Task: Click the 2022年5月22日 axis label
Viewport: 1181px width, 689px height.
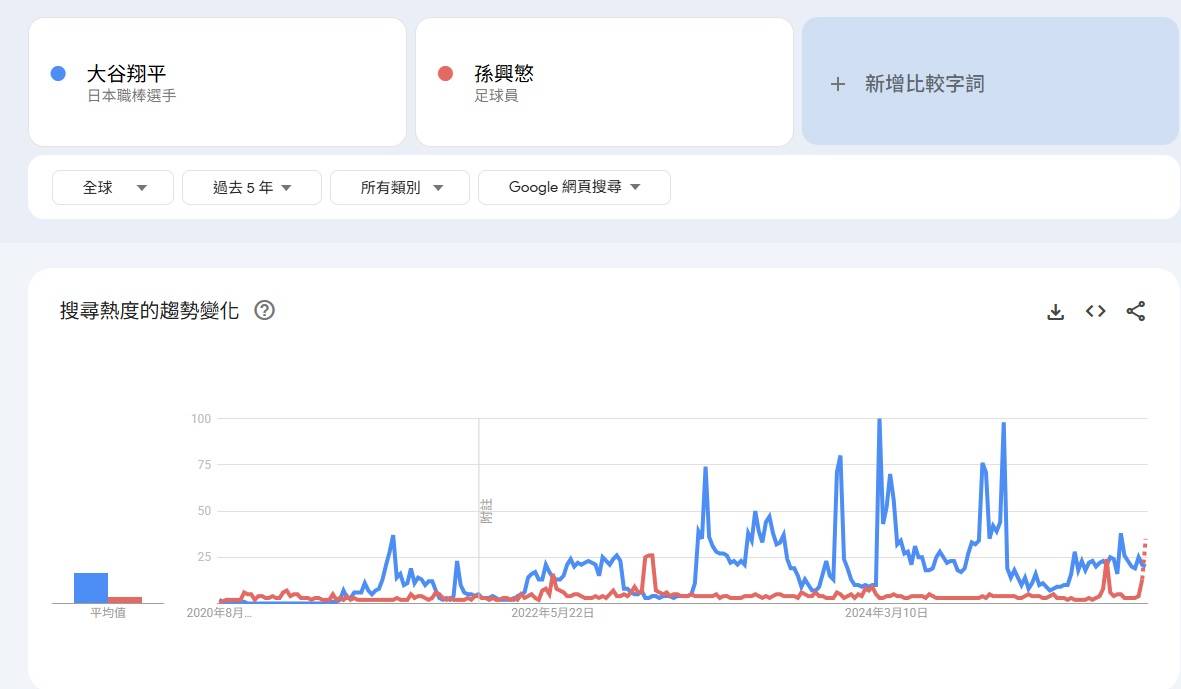Action: pyautogui.click(x=553, y=613)
